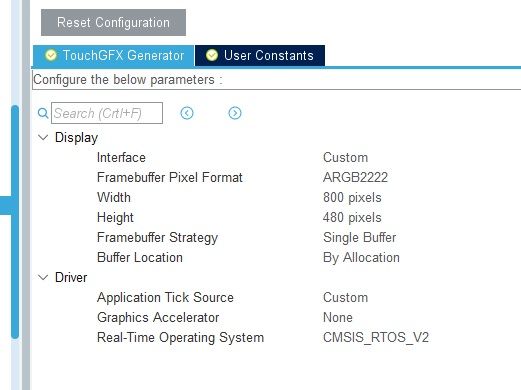Click the User Constants tab checkmark icon
Screen dimensions: 521x390
click(x=212, y=55)
